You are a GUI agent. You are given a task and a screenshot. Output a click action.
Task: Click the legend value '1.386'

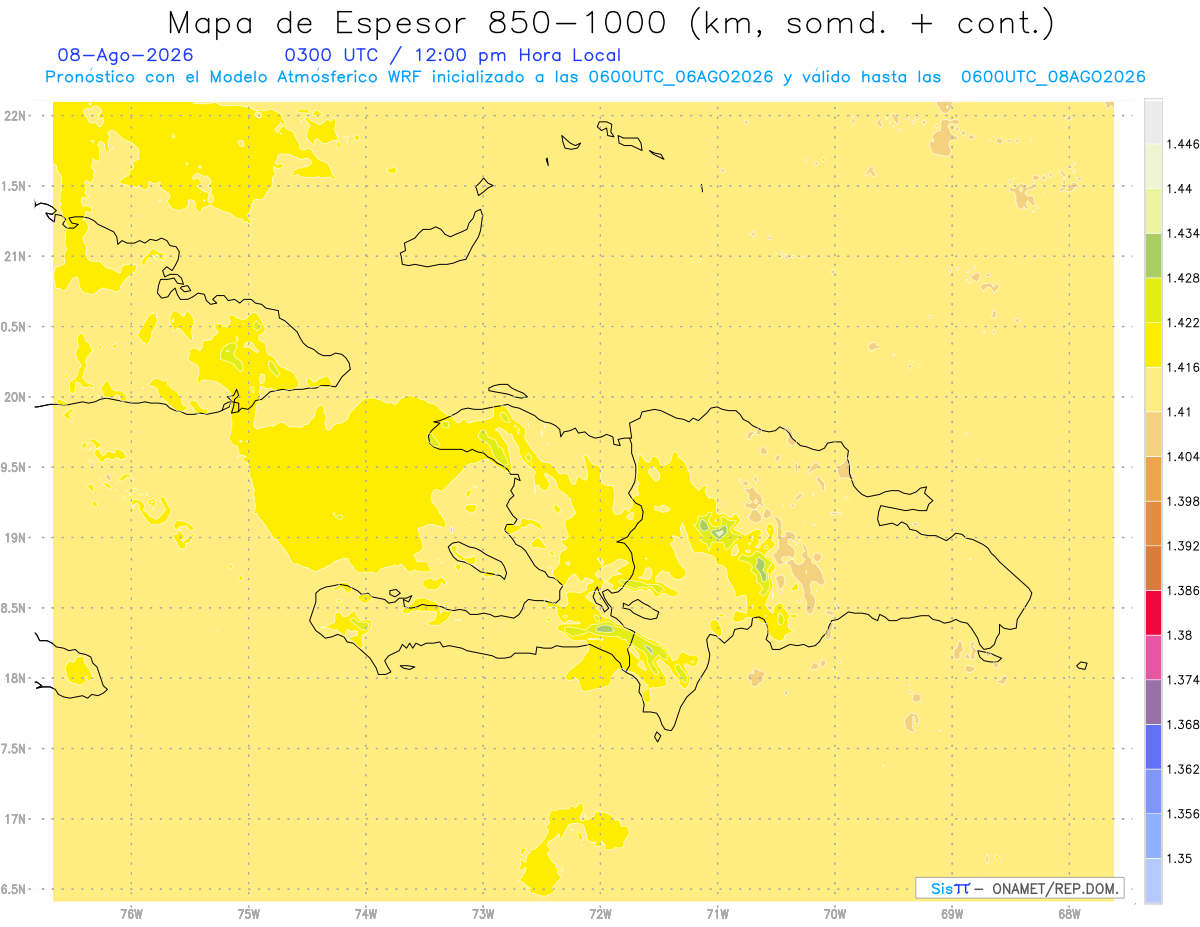tap(1183, 591)
